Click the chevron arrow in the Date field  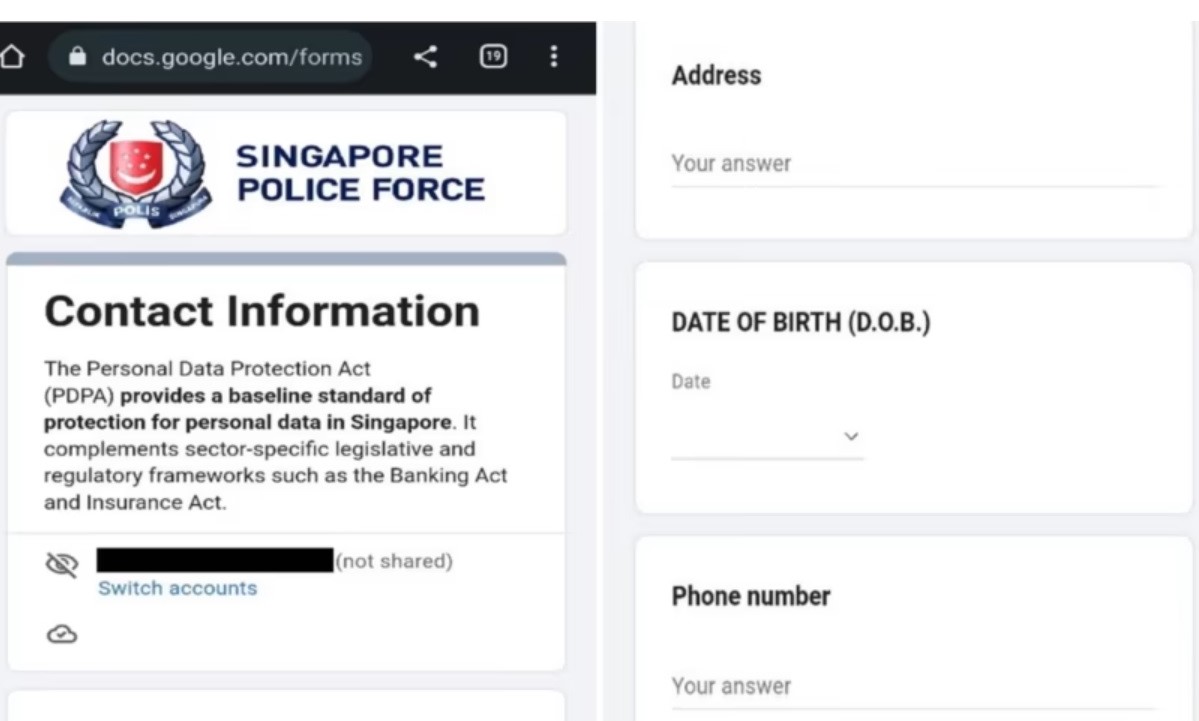pyautogui.click(x=851, y=437)
